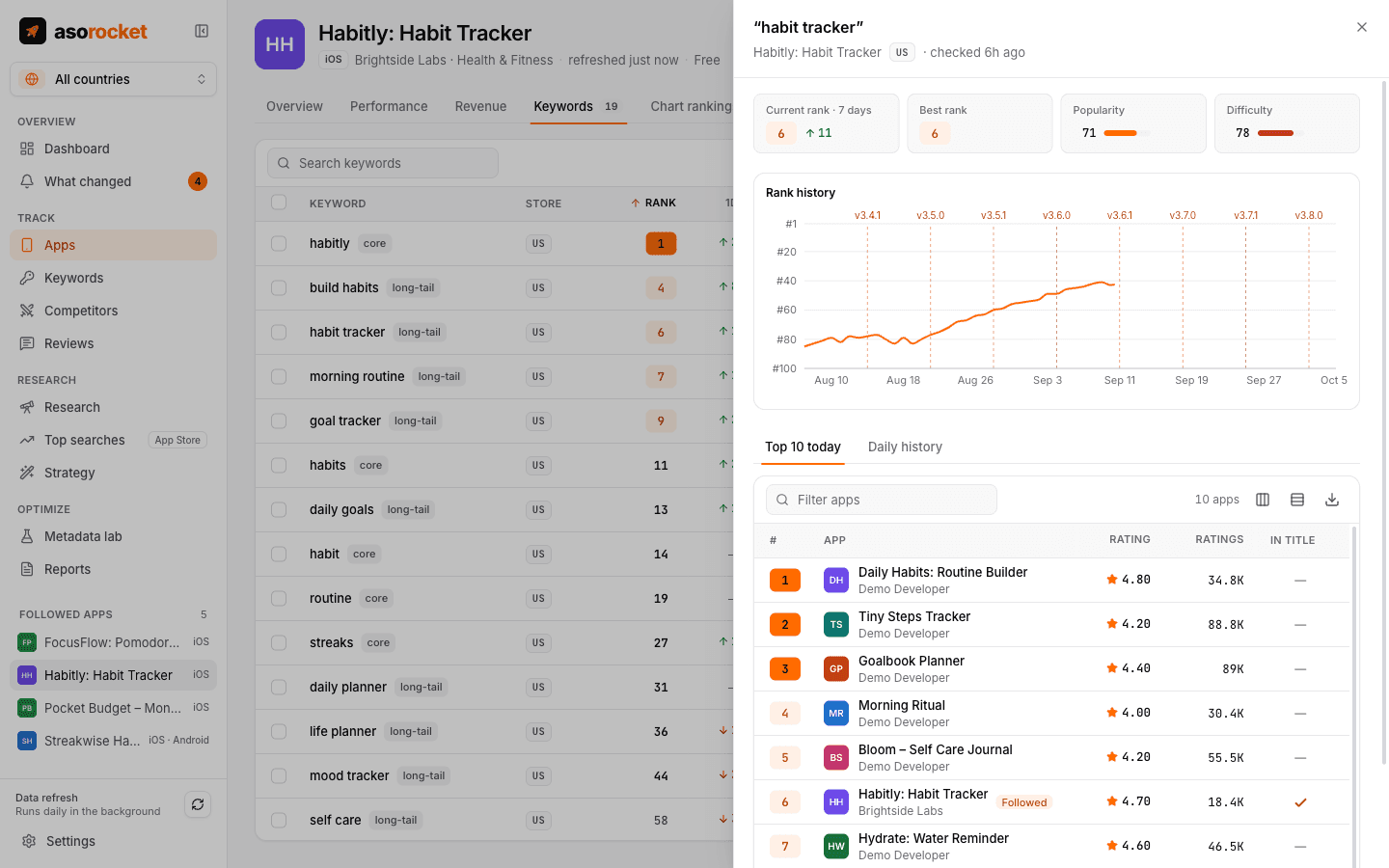
Task: Check the habit tracker keyword checkbox
Action: point(279,332)
